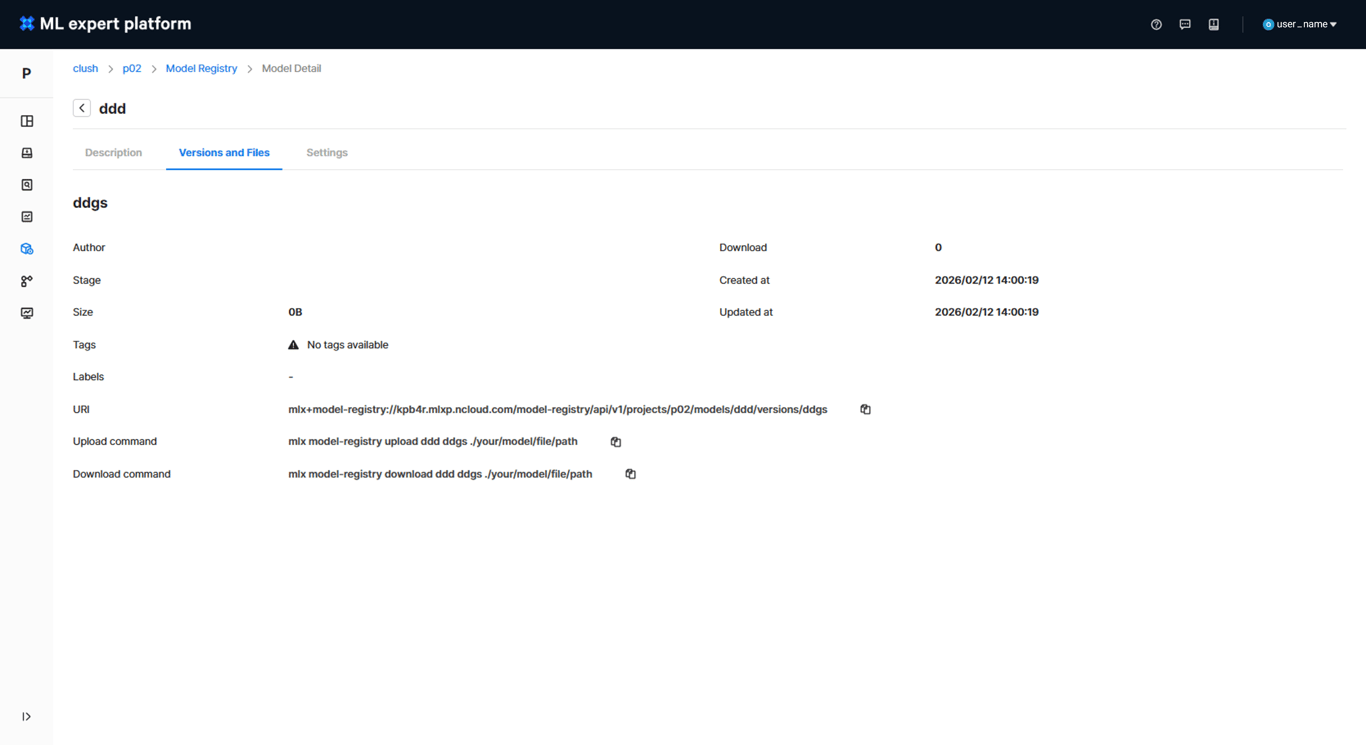This screenshot has height=745, width=1366.
Task: Click the 'mlx model-registry upload' command text
Action: pyautogui.click(x=433, y=442)
